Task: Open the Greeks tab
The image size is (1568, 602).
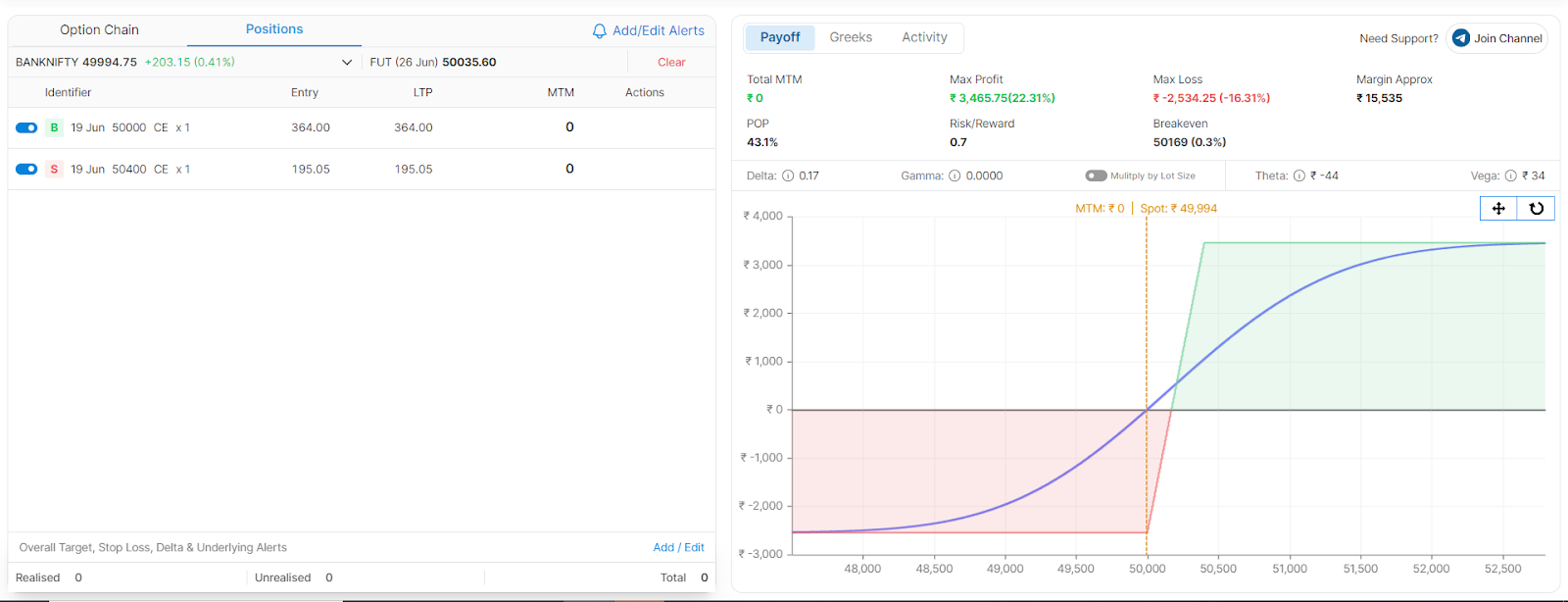Action: coord(851,37)
